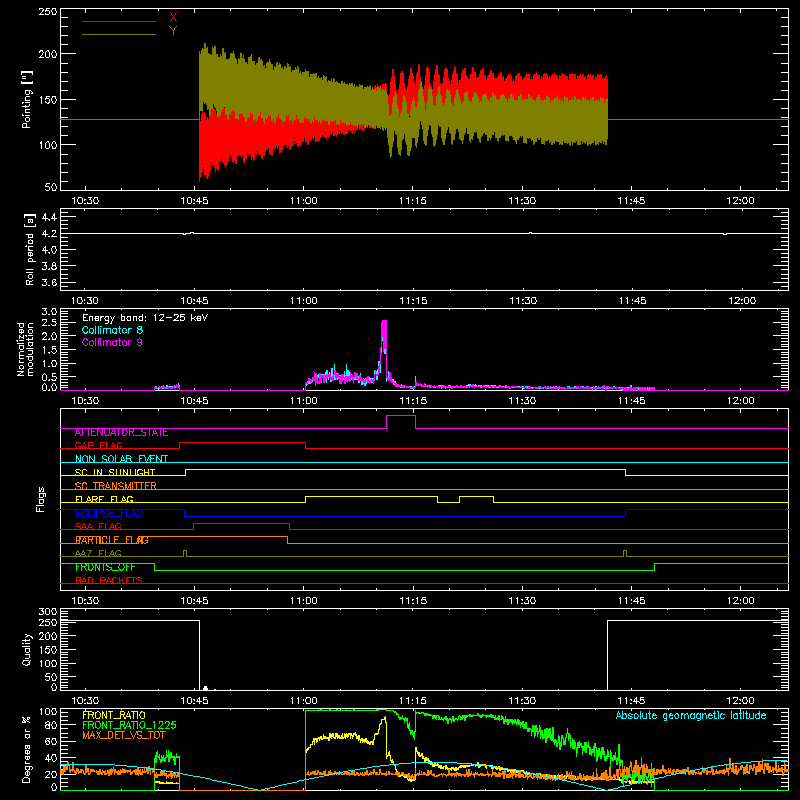800x800 pixels.
Task: Click the green FRONTS_OFF label
Action: 105,567
